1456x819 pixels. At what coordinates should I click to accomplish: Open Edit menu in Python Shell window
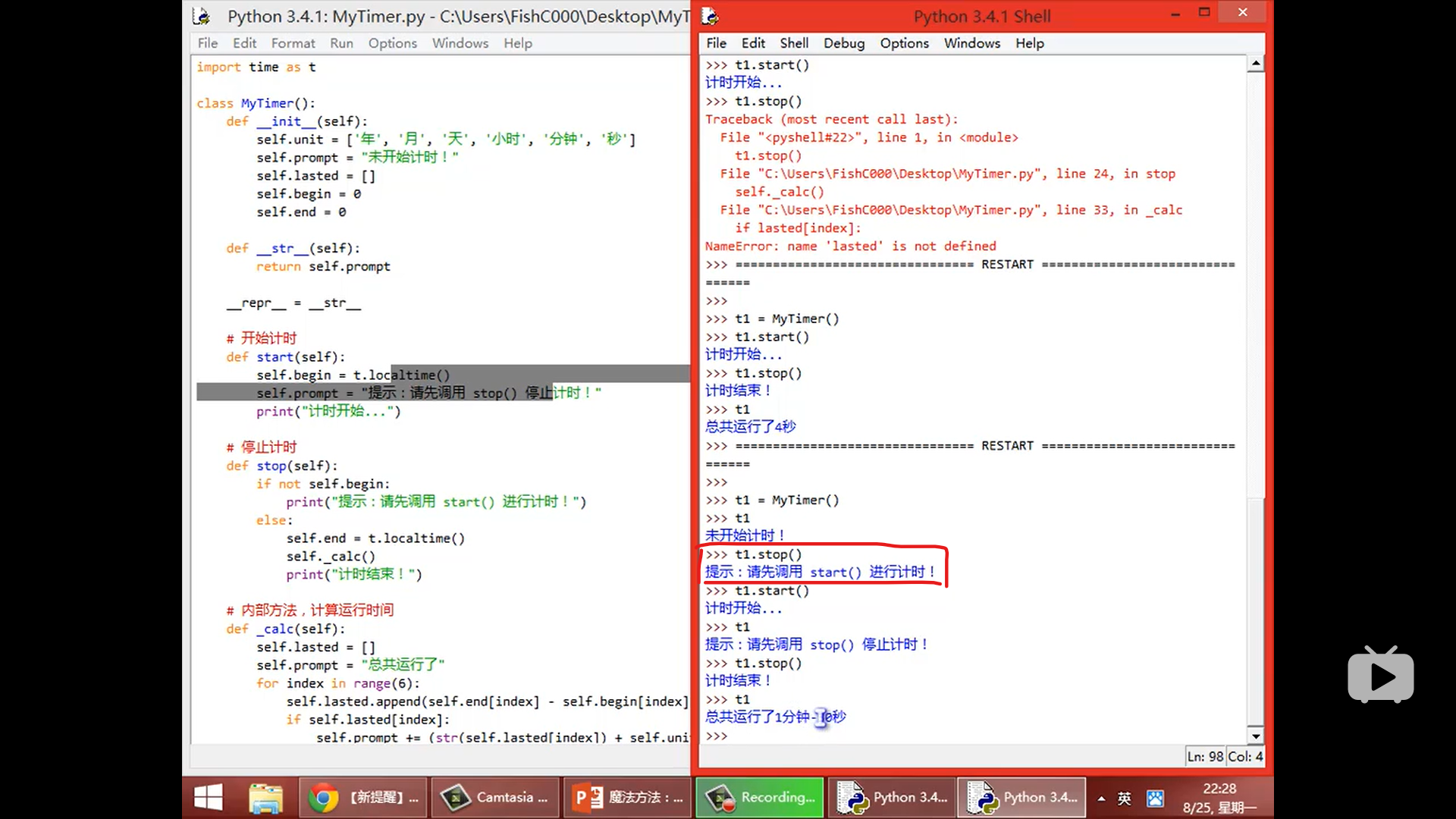[x=753, y=43]
